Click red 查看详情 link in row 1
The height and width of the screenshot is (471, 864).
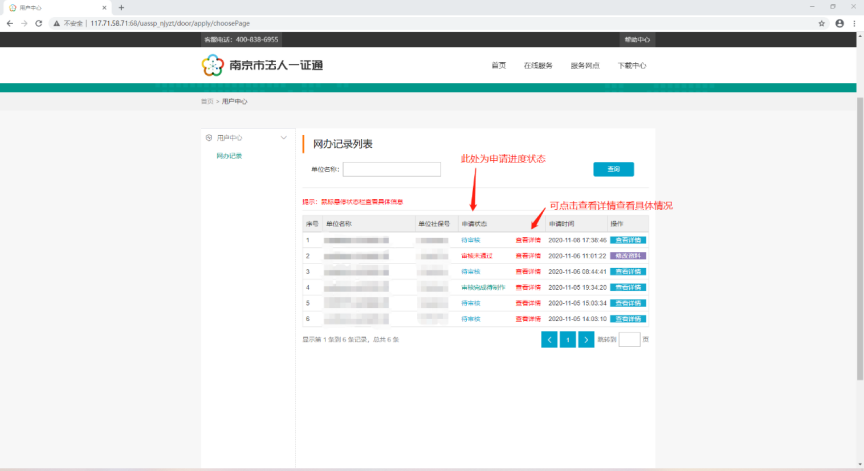tap(528, 240)
